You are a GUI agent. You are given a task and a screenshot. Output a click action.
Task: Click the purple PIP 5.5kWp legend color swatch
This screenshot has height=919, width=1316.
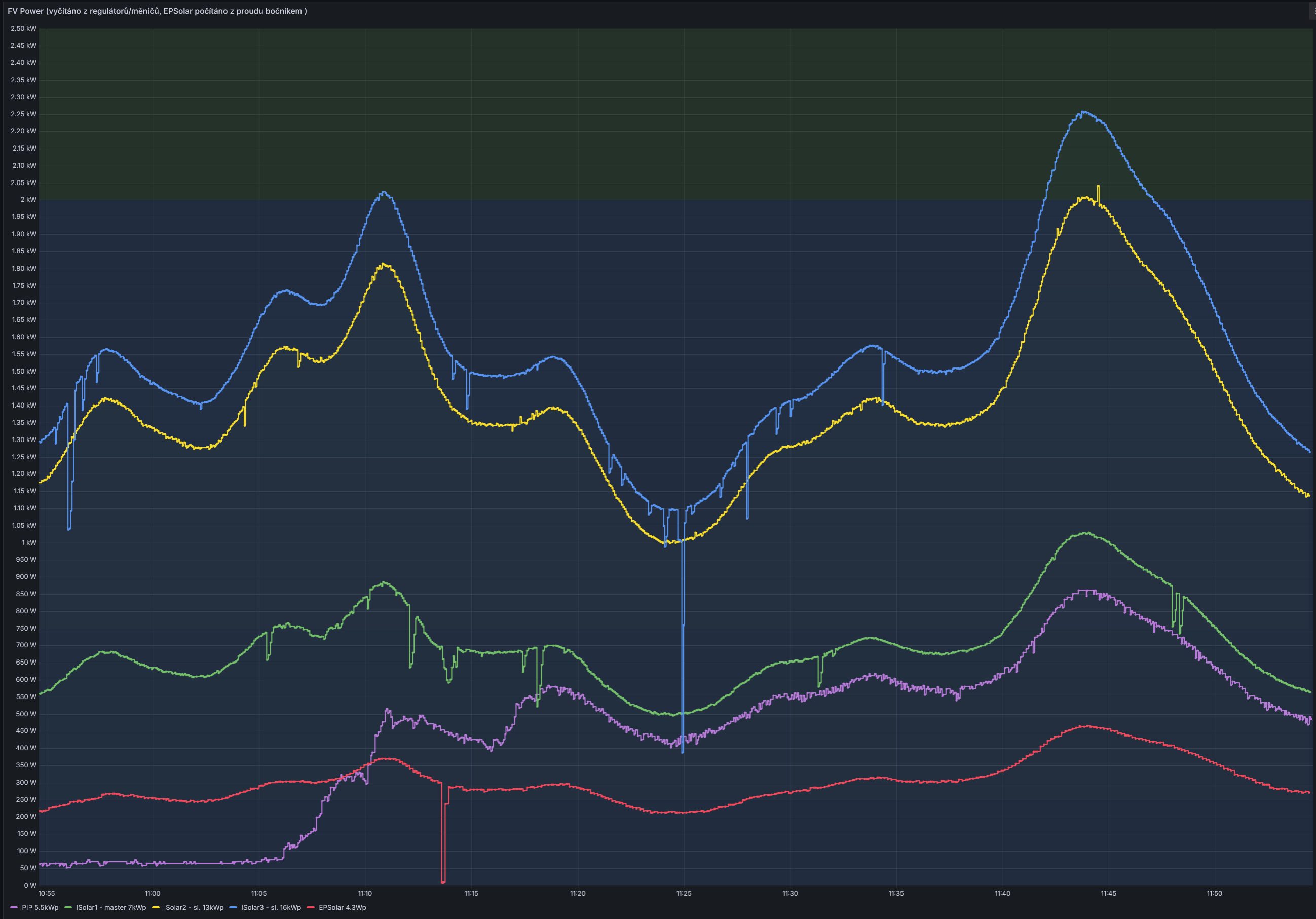(x=14, y=907)
